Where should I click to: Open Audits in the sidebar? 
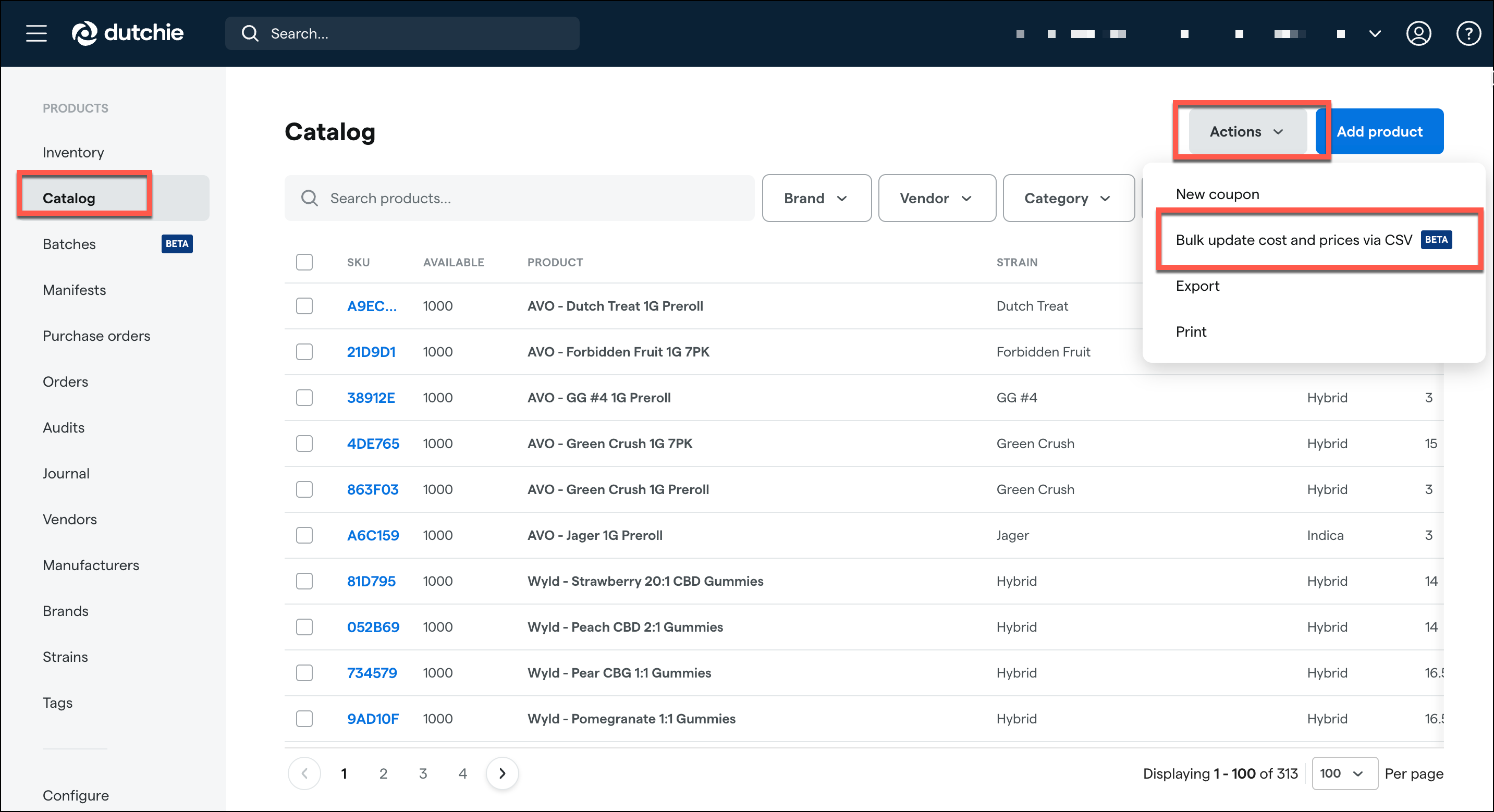tap(64, 427)
